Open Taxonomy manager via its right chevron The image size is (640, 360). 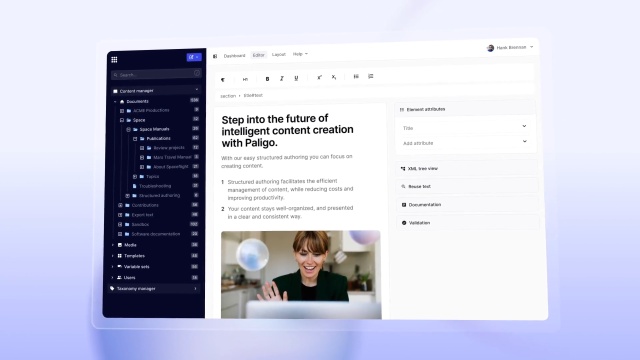196,289
